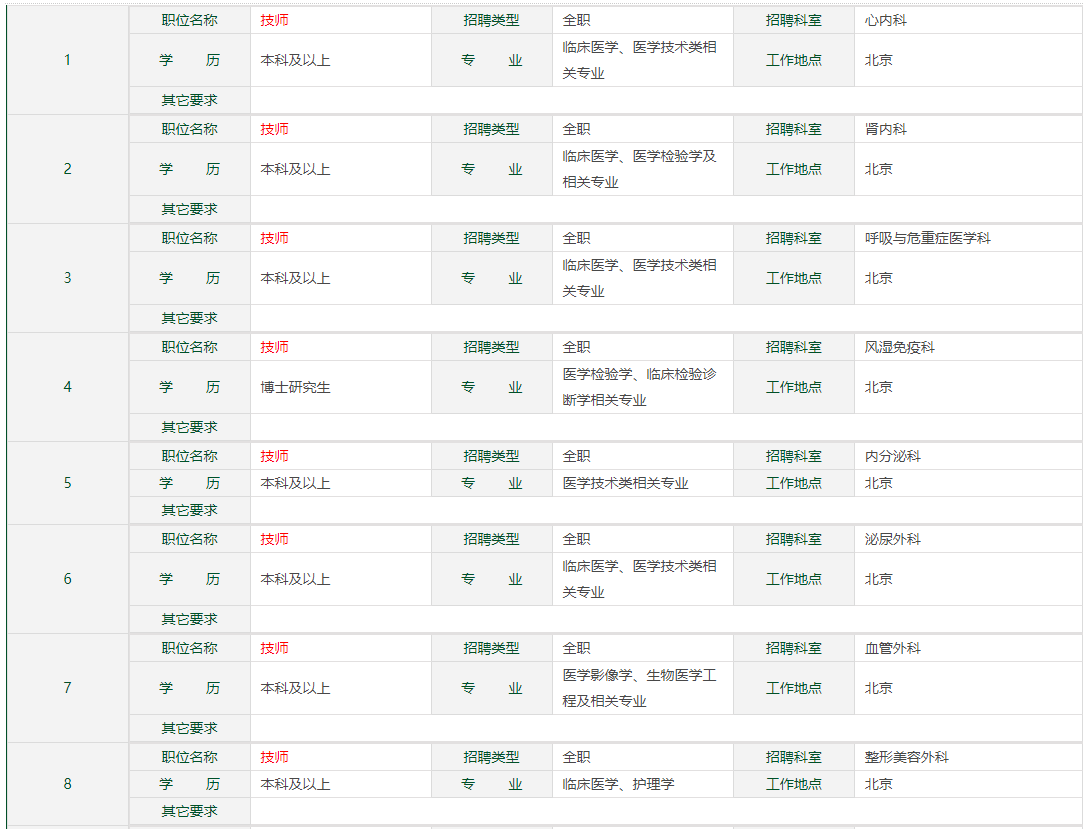Select the row number 4 cell

pyautogui.click(x=68, y=387)
